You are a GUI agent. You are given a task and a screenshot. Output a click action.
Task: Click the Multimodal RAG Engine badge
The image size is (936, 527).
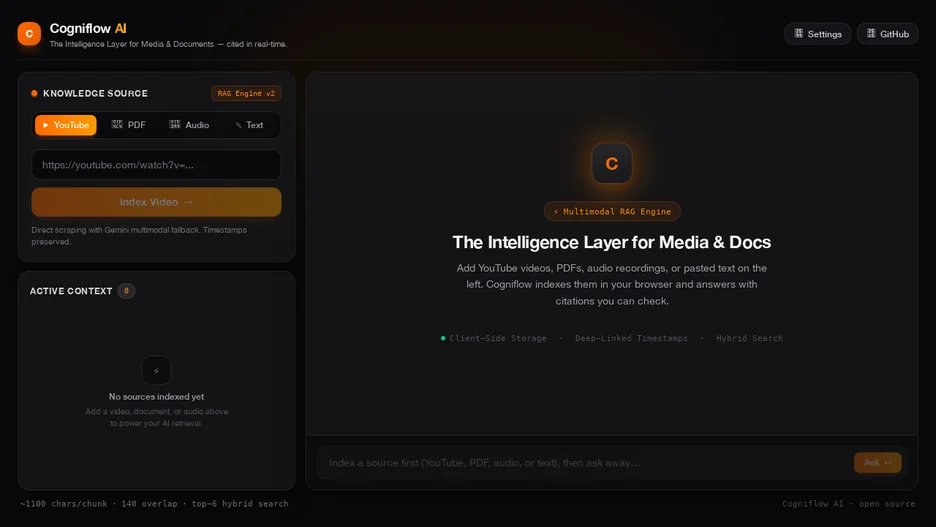612,211
